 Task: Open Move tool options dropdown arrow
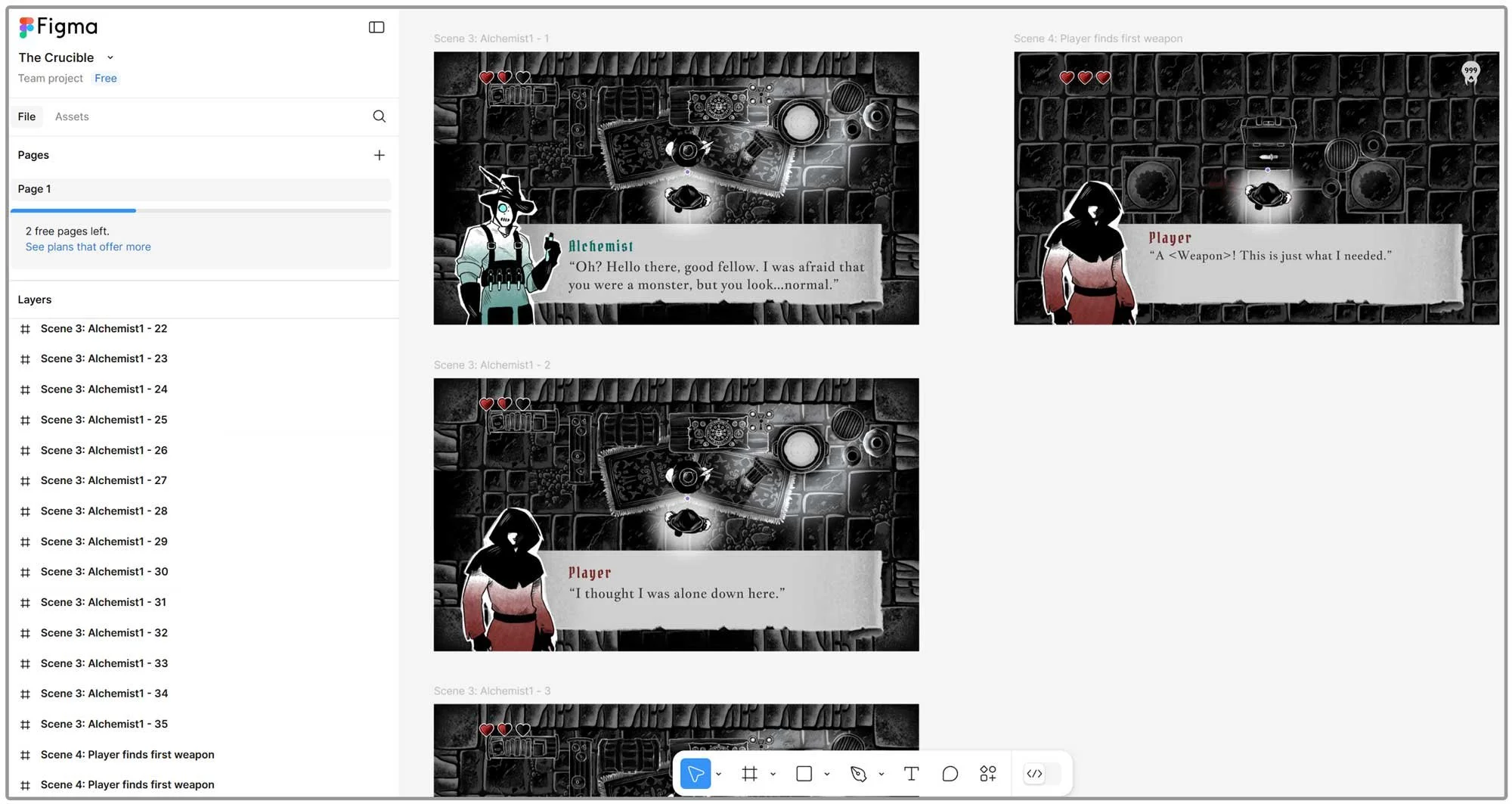[x=719, y=774]
